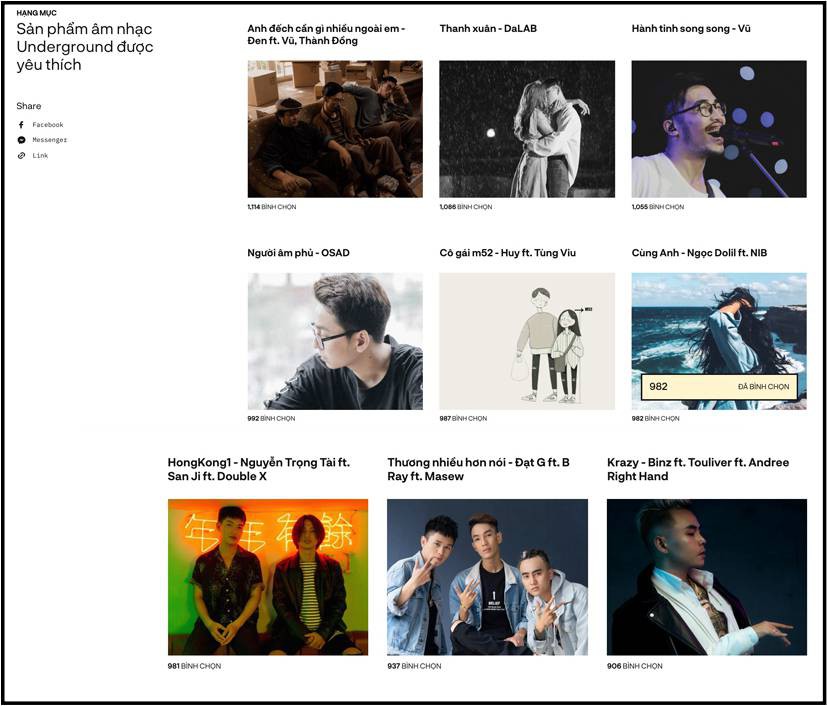This screenshot has height=706, width=827.
Task: Click the '906 BÌNH CHỌN' vote count
Action: [634, 666]
